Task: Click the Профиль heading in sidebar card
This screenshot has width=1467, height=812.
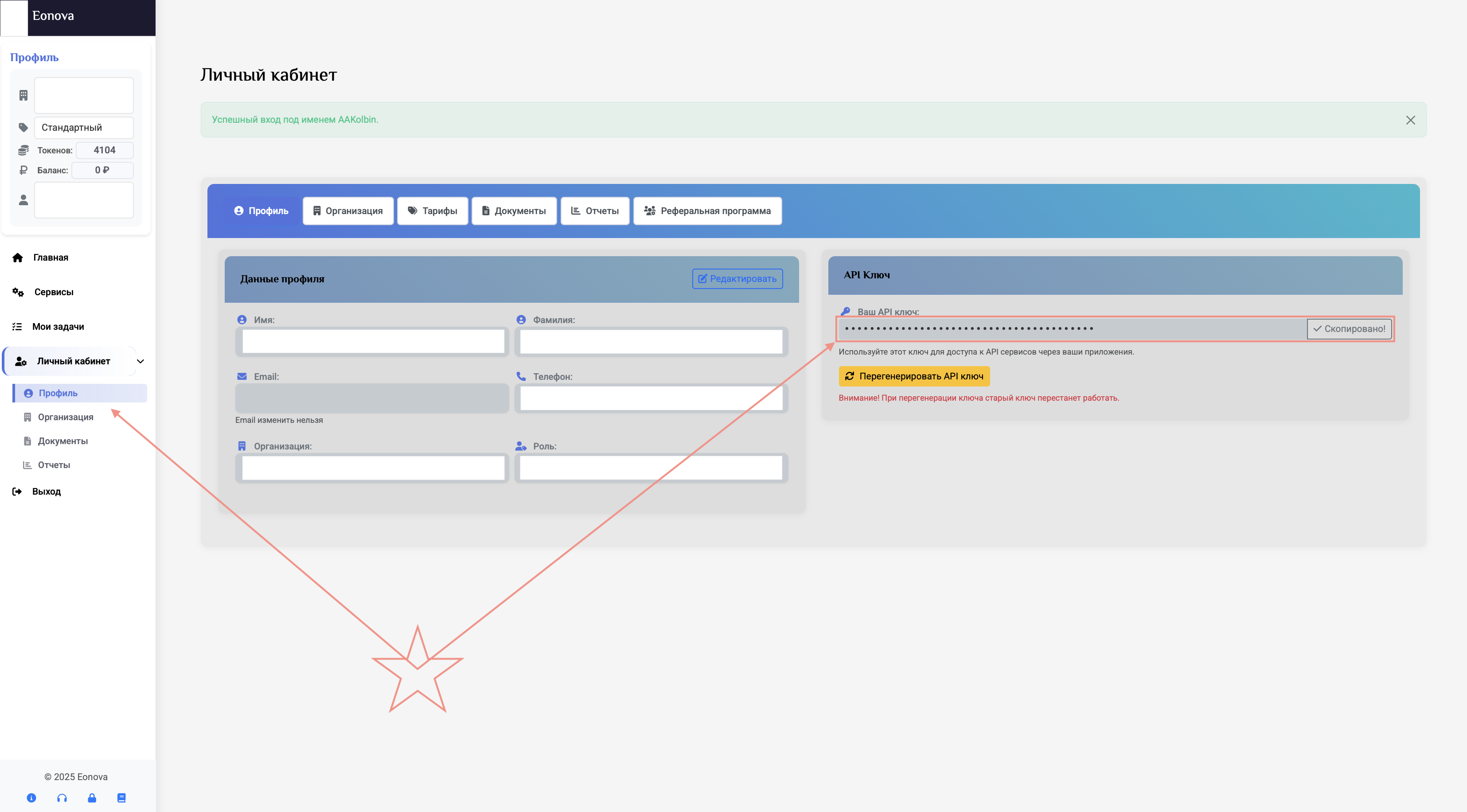Action: (34, 58)
